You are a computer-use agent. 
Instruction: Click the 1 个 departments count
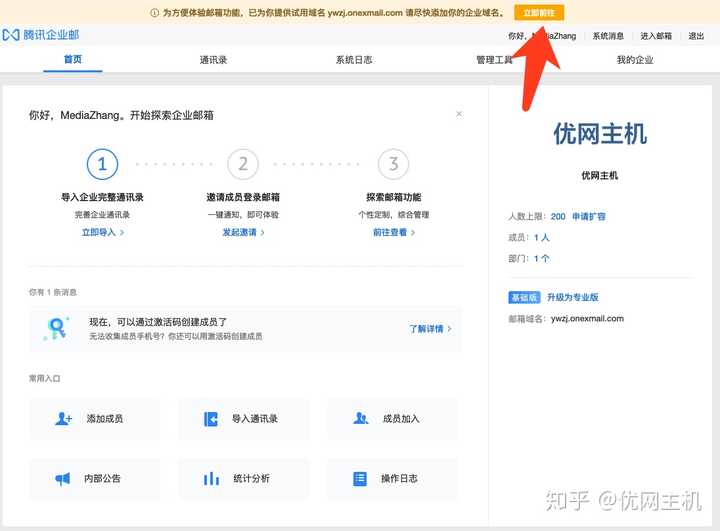coord(541,259)
